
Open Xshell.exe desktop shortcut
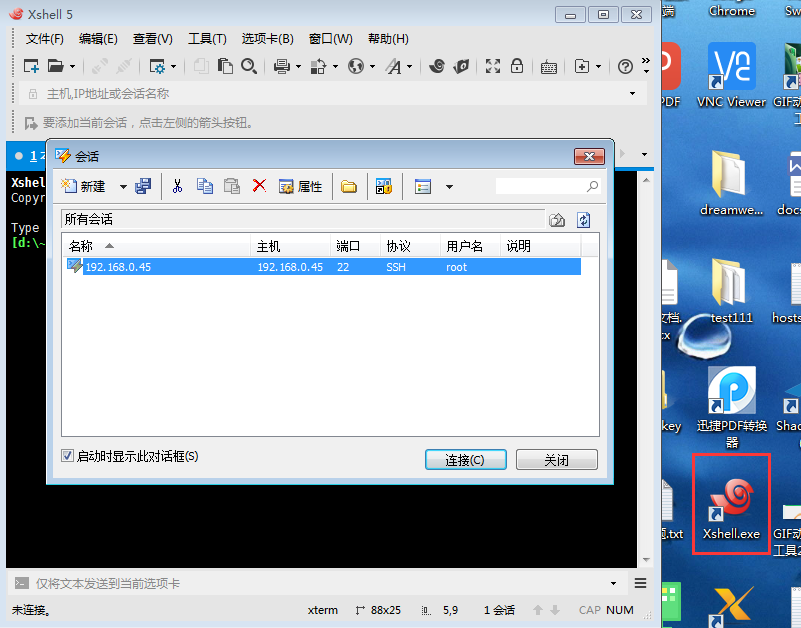pyautogui.click(x=731, y=507)
